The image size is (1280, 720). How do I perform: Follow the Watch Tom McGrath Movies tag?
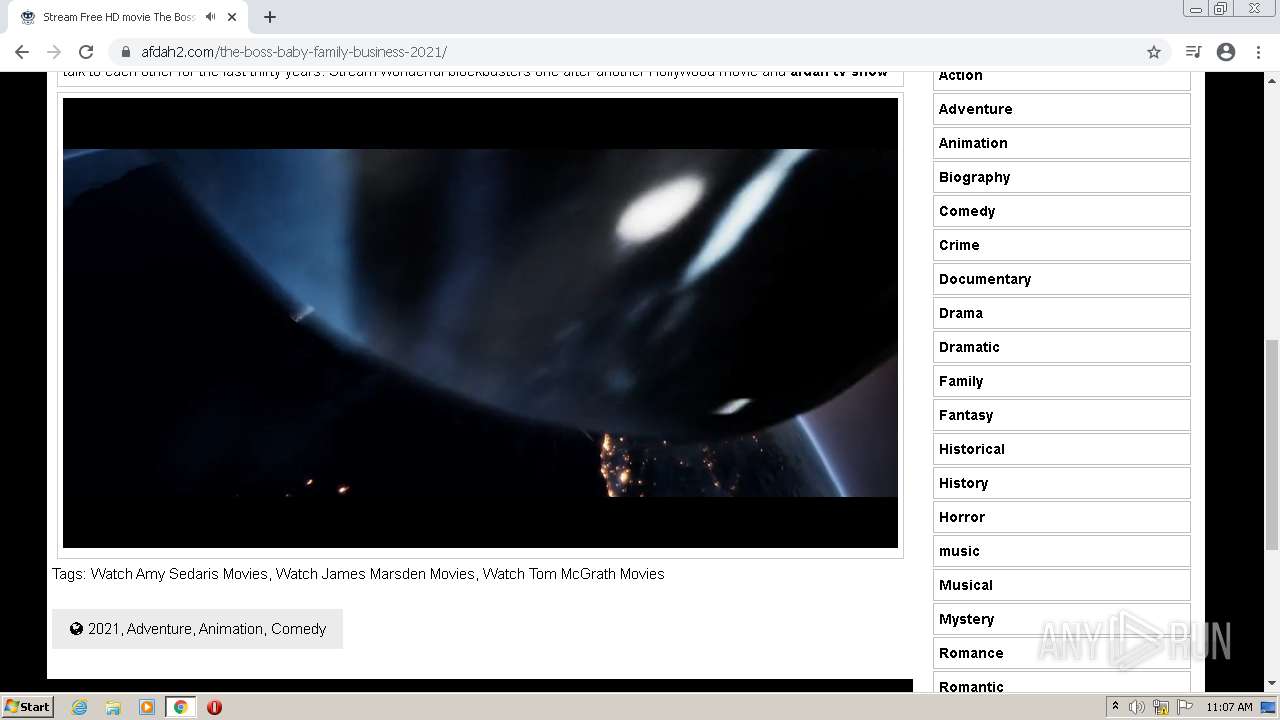[573, 574]
